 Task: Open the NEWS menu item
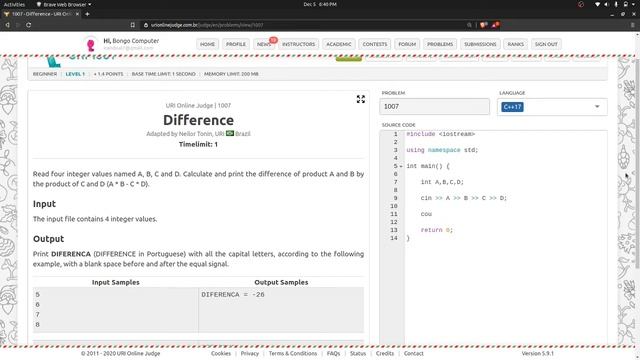coord(264,44)
